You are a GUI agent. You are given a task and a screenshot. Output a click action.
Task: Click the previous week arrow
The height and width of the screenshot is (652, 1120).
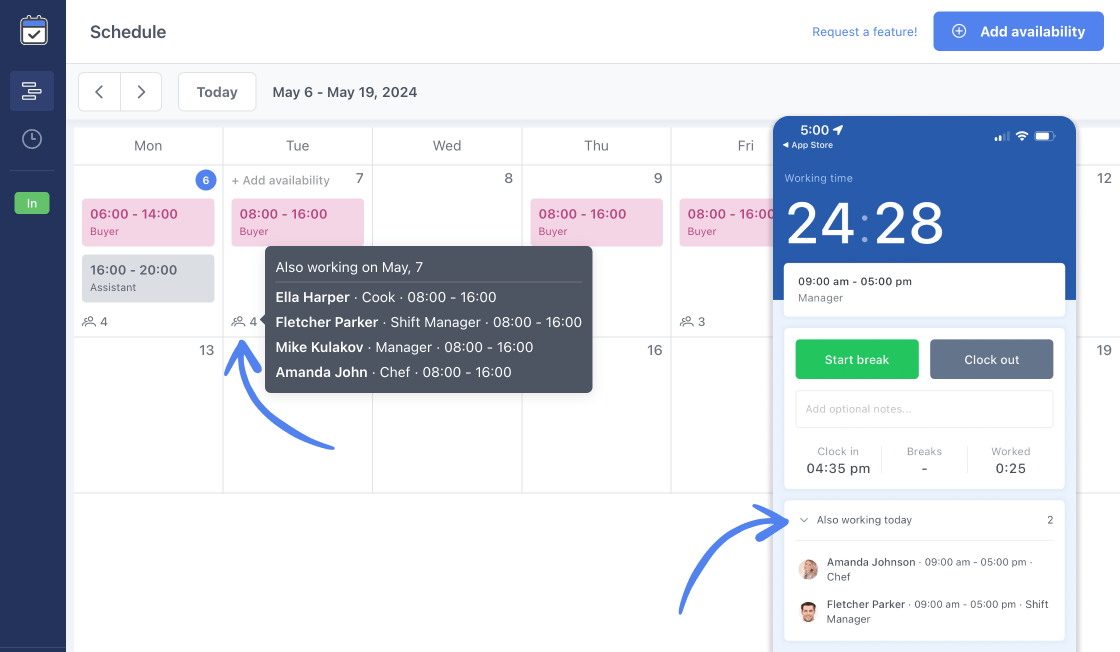click(x=99, y=91)
